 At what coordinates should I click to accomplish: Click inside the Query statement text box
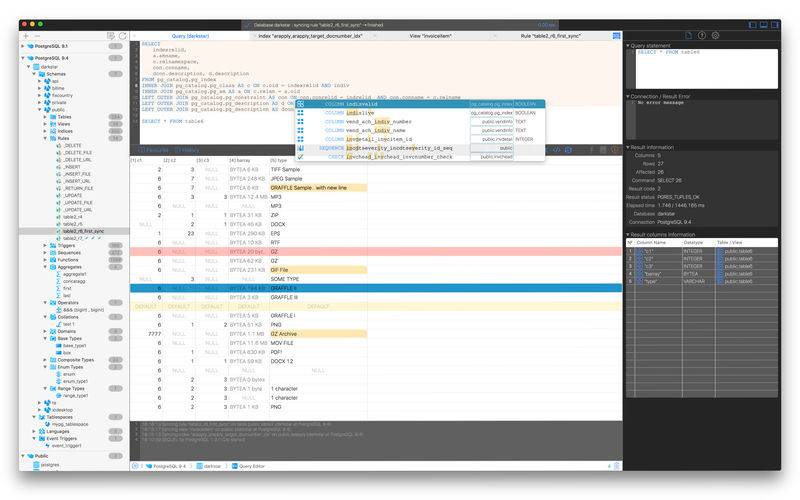click(706, 69)
